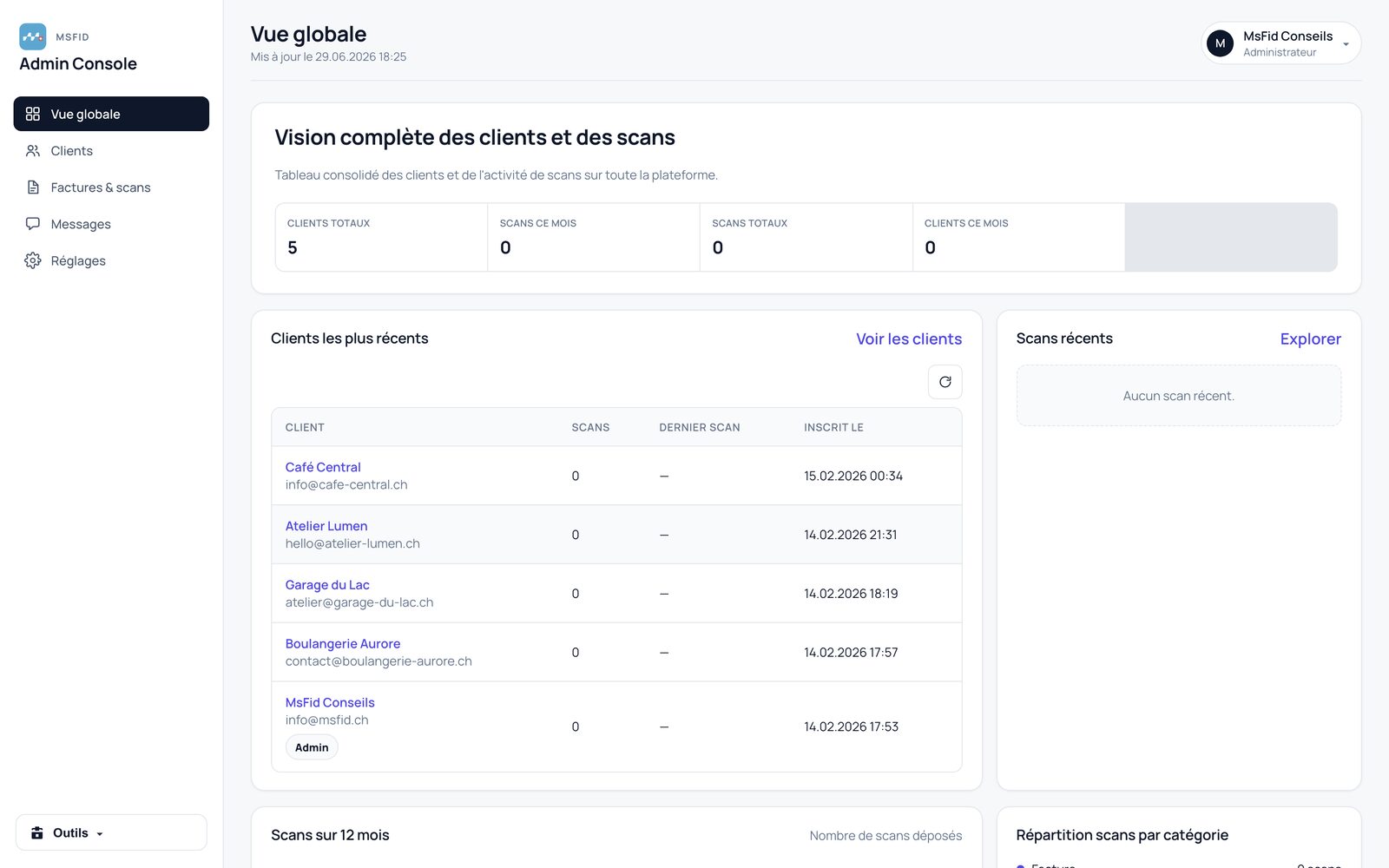Open Réglages settings page
Screen dimensions: 1389x868
(x=111, y=260)
